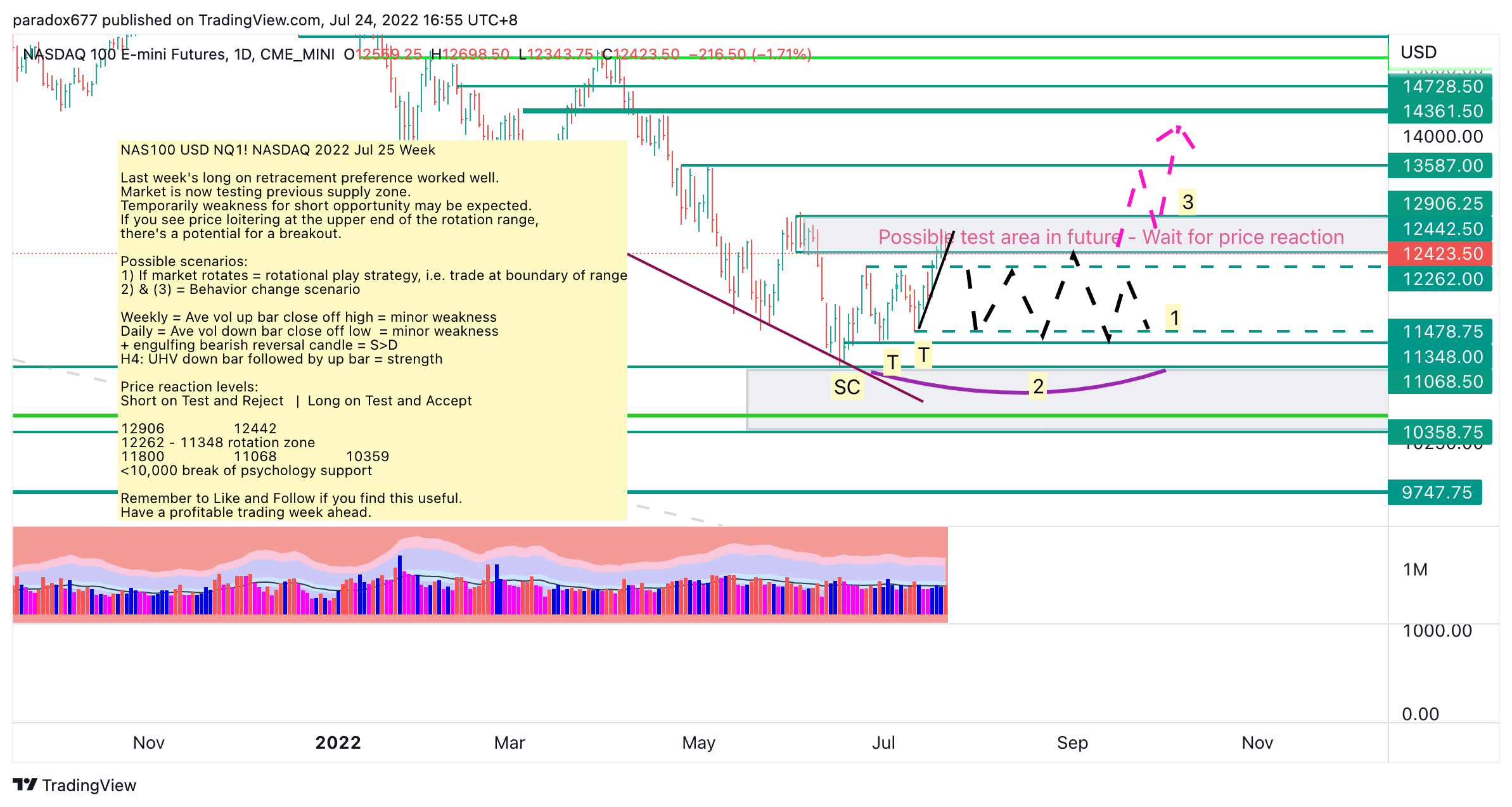Click the scenario 3 number label
Image resolution: width=1512 pixels, height=807 pixels.
point(1188,202)
